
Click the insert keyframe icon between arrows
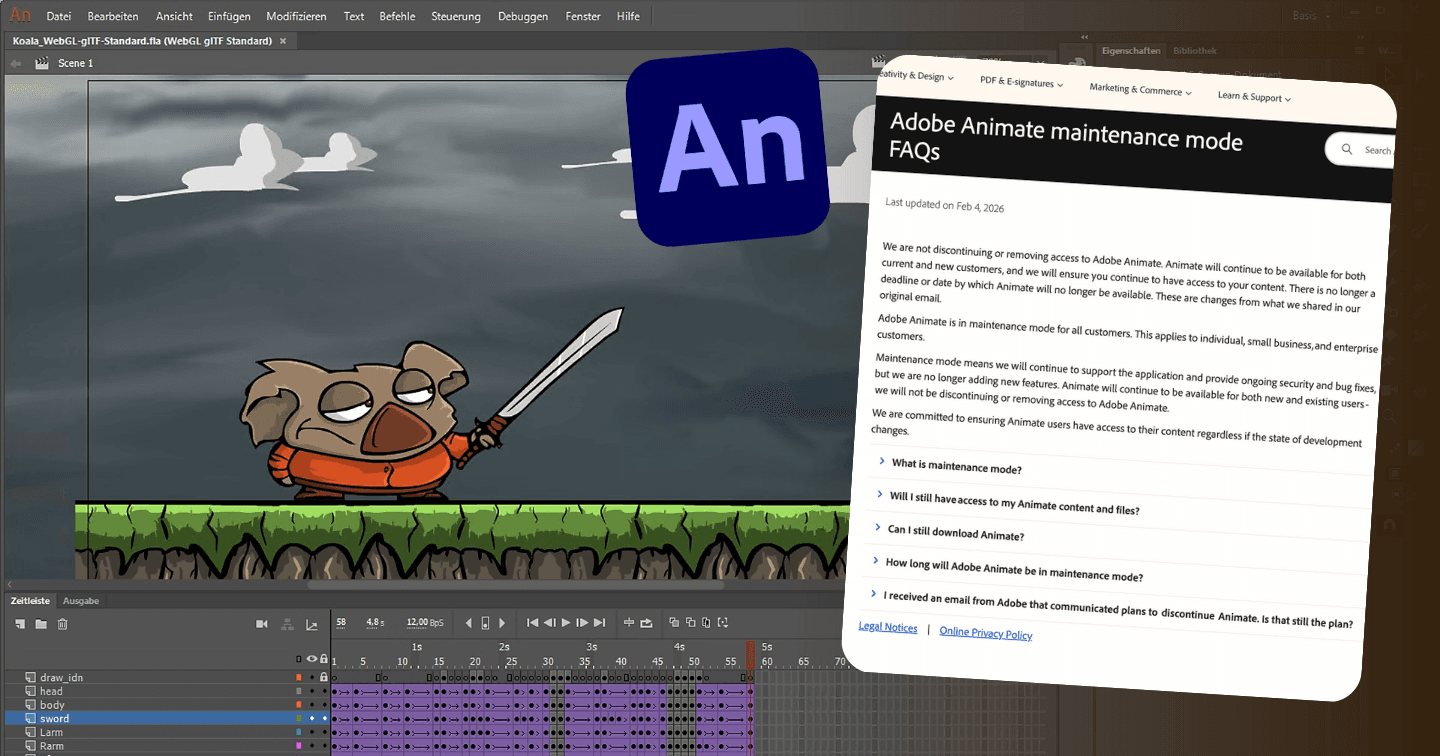[485, 623]
